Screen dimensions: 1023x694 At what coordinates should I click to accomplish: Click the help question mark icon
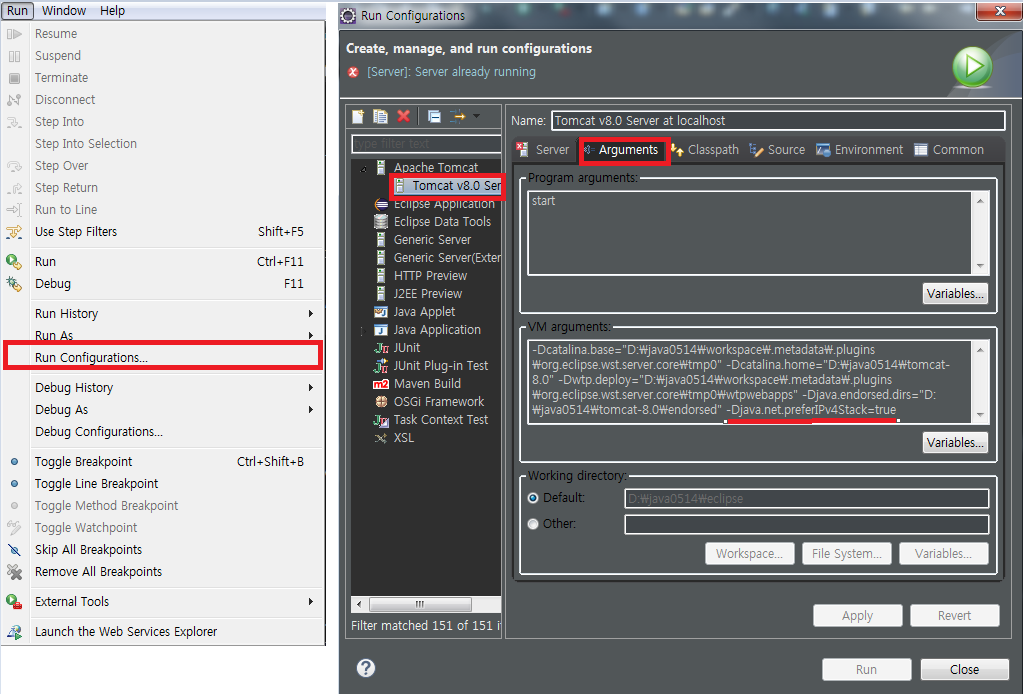(366, 668)
